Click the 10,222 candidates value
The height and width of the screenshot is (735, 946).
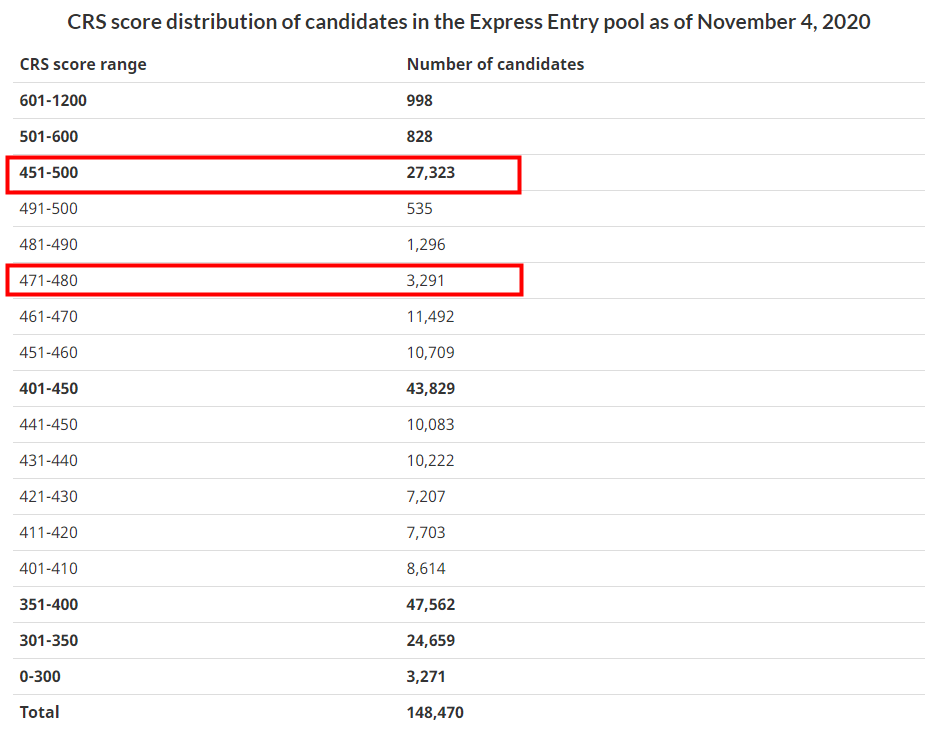[x=430, y=460]
